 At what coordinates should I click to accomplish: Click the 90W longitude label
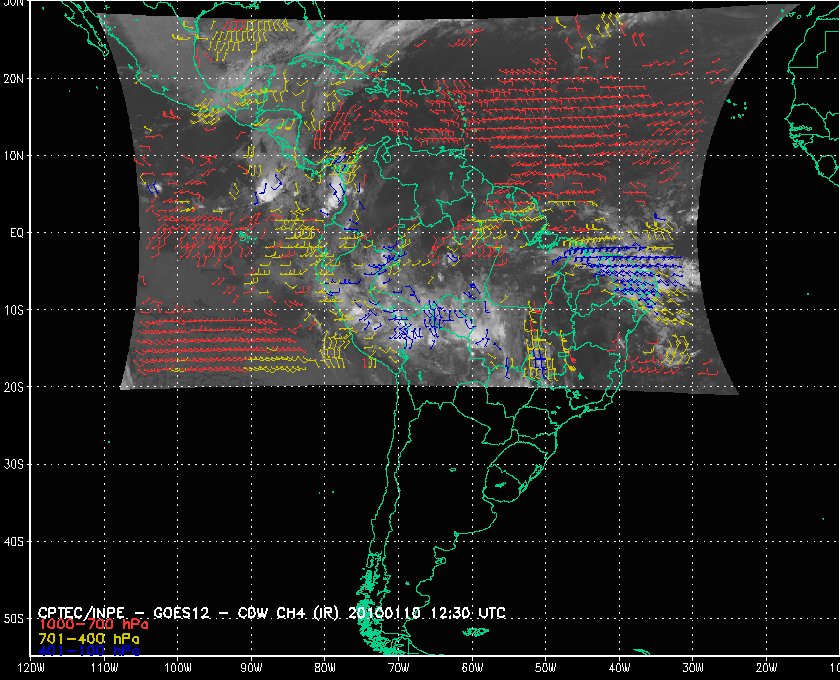[251, 668]
